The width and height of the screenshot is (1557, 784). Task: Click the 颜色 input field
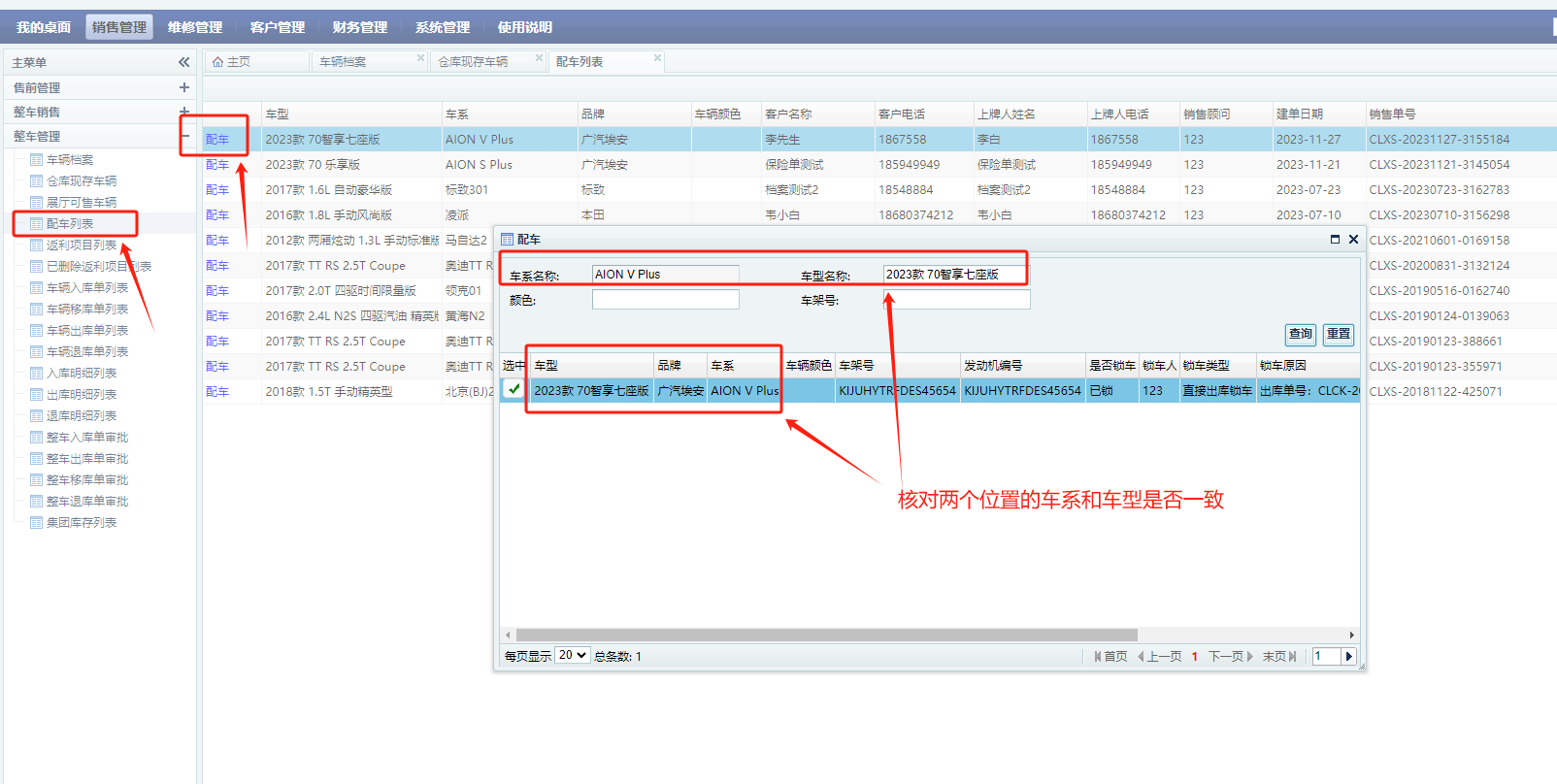[x=665, y=300]
